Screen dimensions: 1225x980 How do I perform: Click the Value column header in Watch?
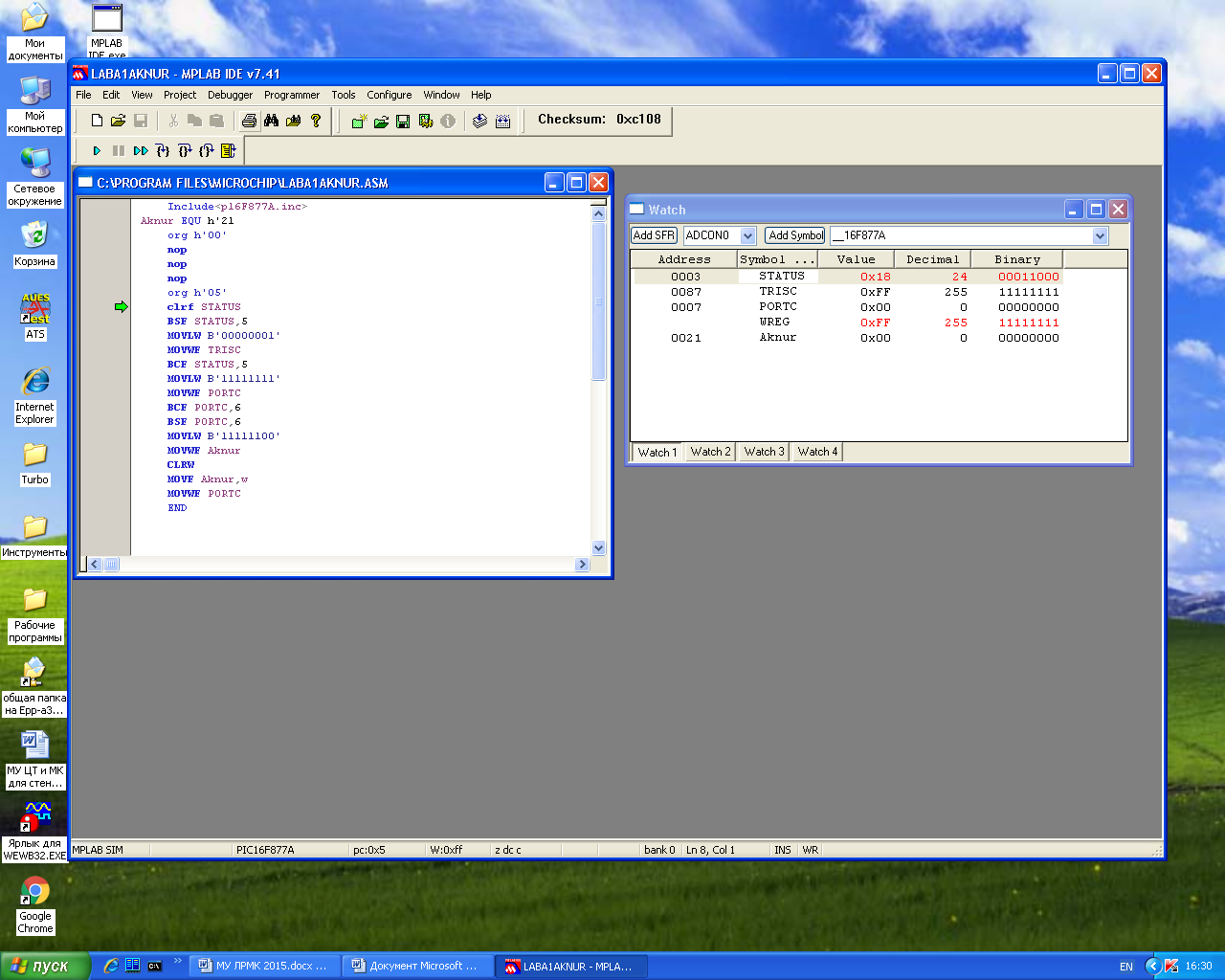point(856,259)
